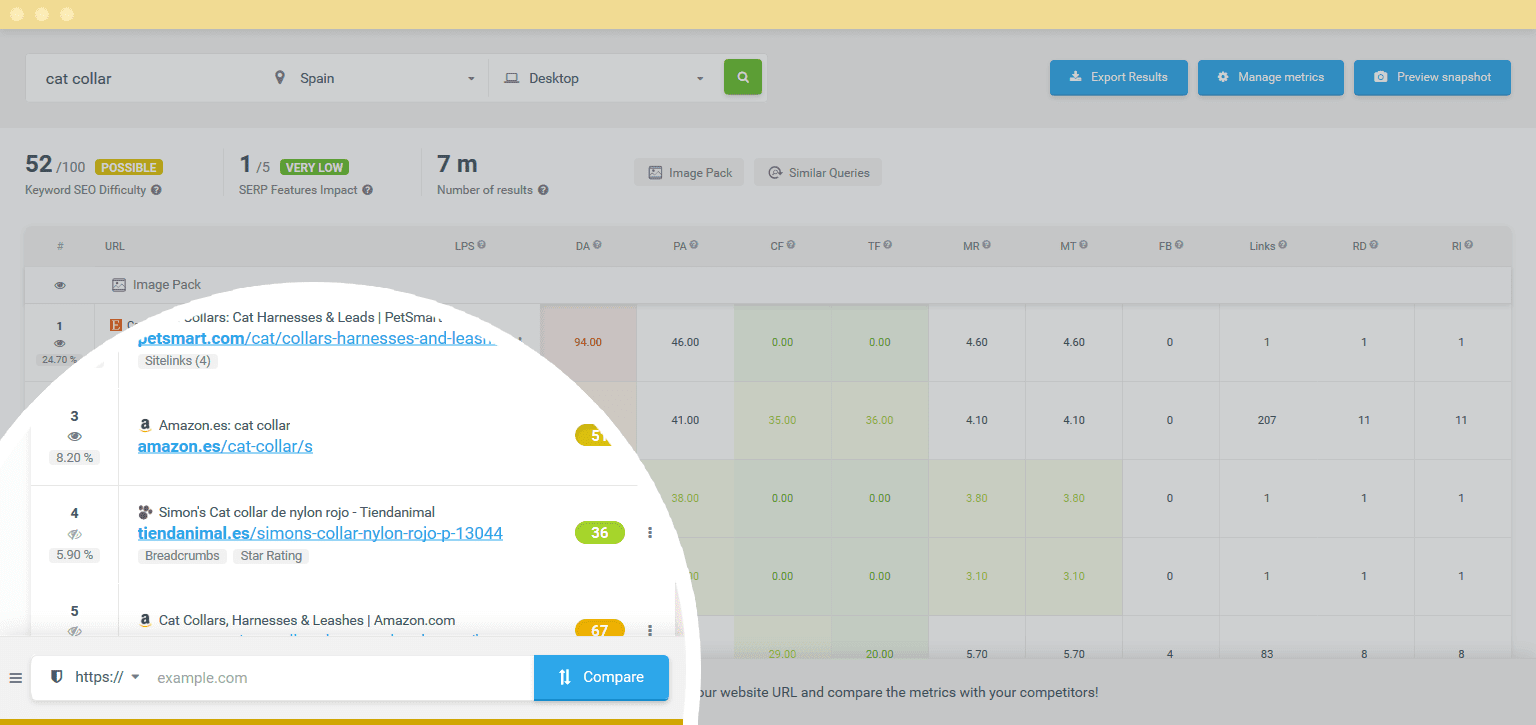Open the tiendanimal.es simons-collar link

(320, 533)
